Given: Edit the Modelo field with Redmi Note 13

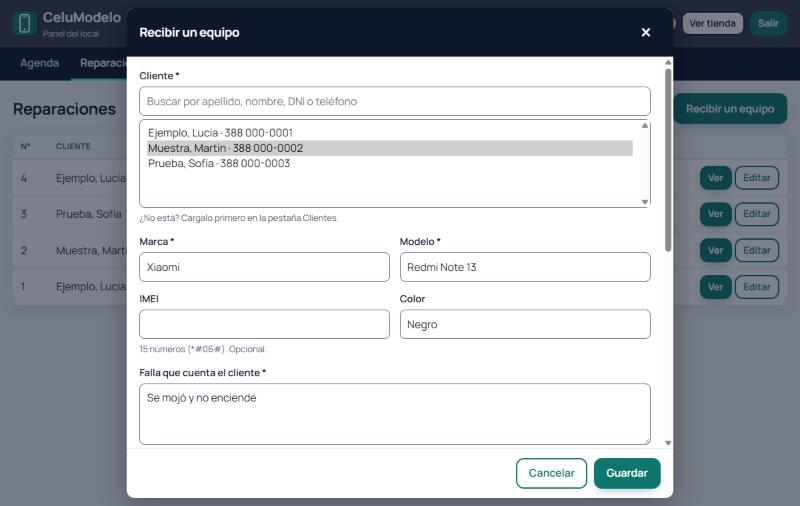Looking at the screenshot, I should 525,267.
